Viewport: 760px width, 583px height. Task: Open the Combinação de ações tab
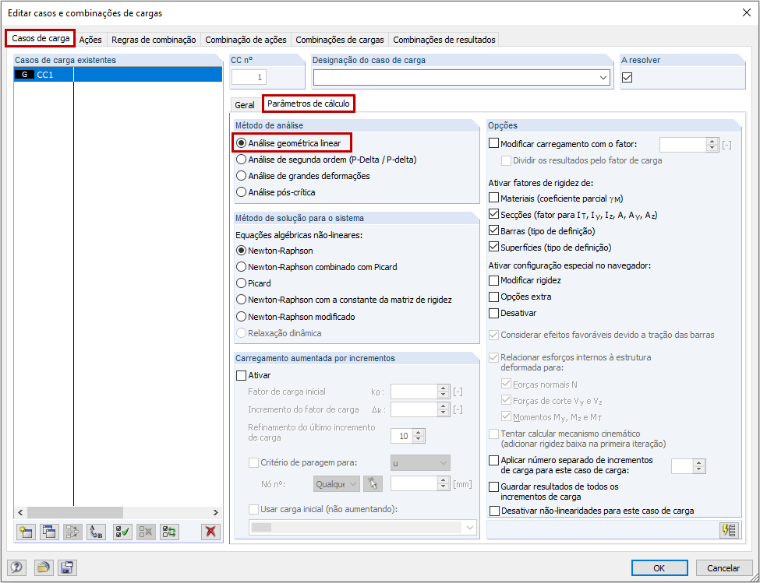[246, 40]
